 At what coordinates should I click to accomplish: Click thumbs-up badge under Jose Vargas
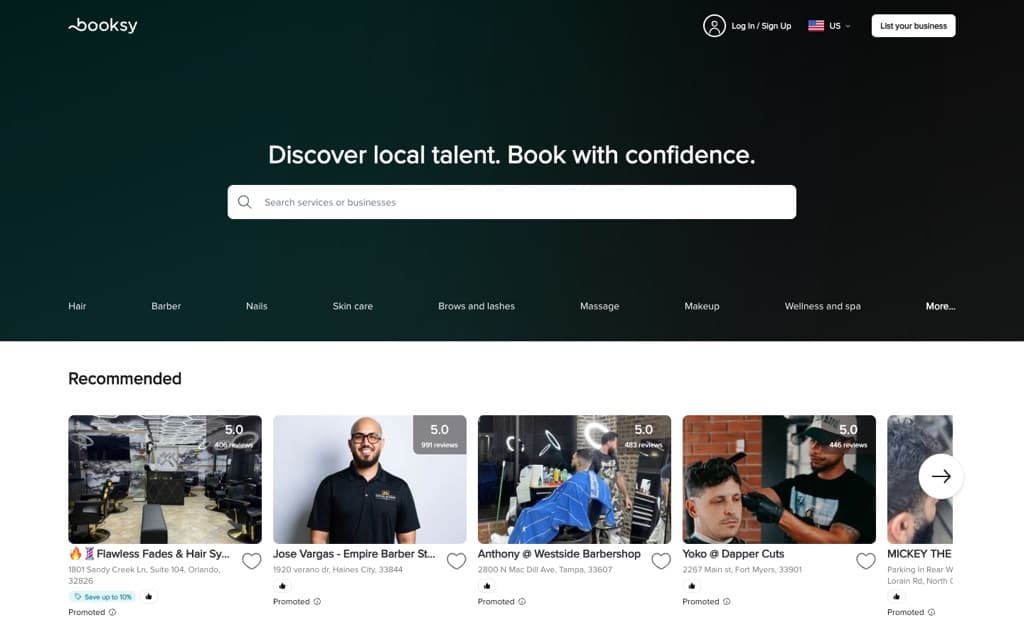[x=282, y=586]
